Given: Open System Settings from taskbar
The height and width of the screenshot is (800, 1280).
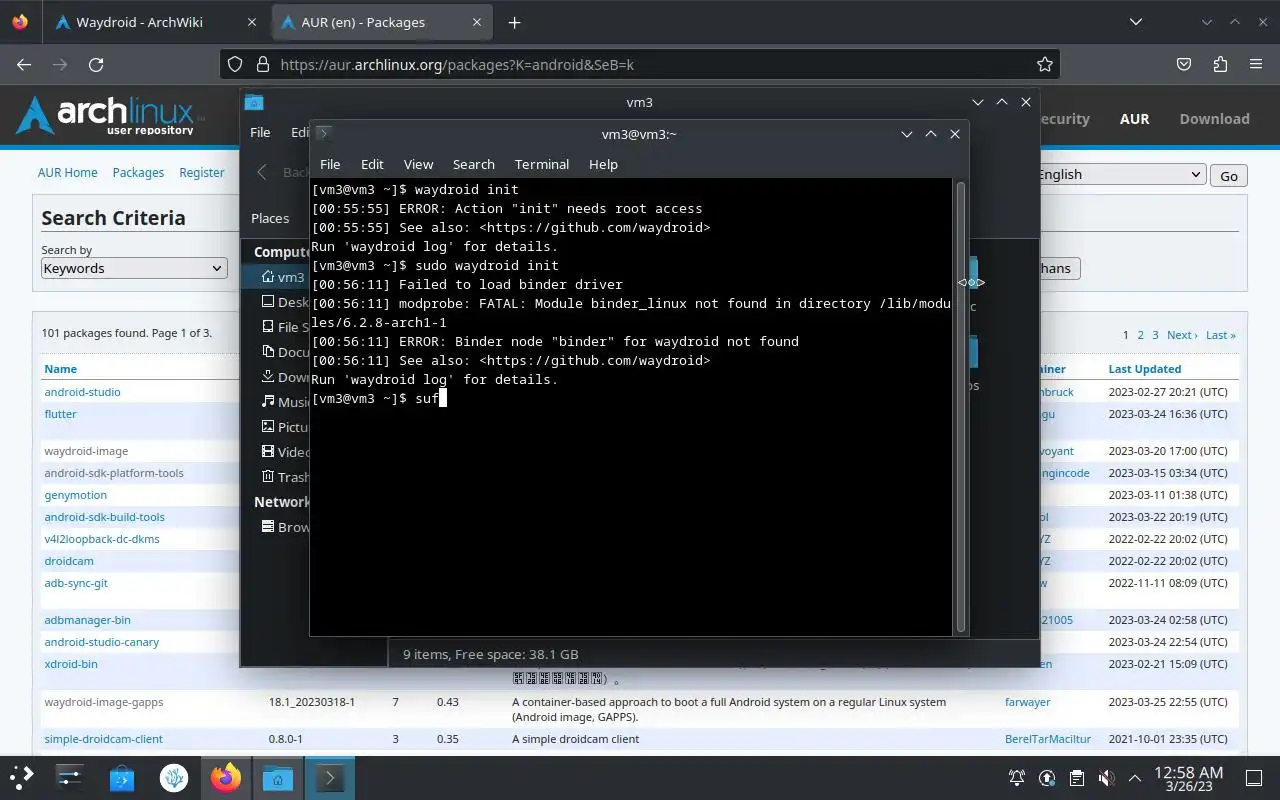Looking at the screenshot, I should (x=69, y=777).
